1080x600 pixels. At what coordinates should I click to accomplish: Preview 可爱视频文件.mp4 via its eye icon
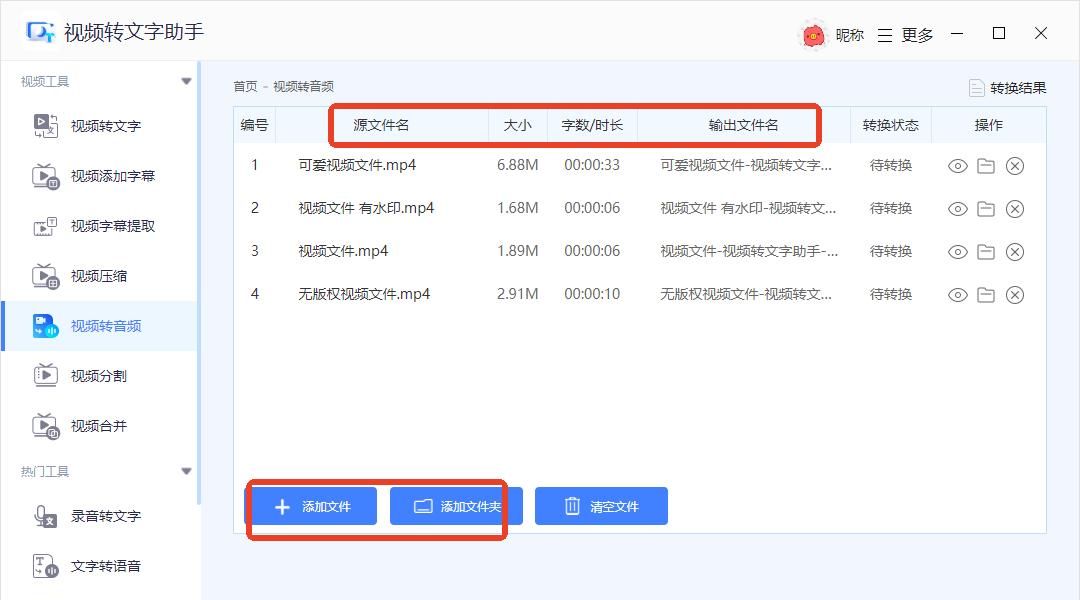point(957,166)
